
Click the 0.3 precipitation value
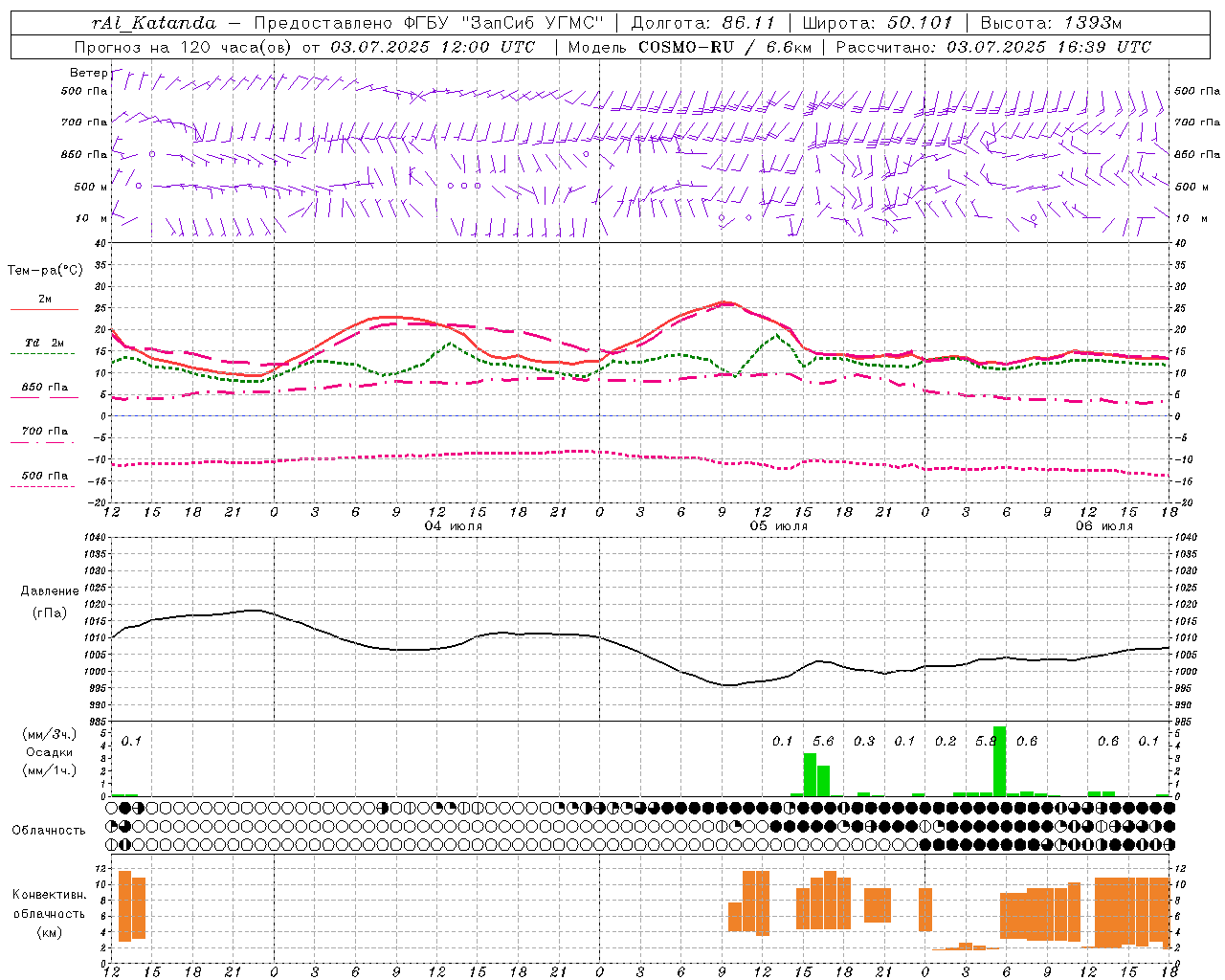pyautogui.click(x=864, y=741)
